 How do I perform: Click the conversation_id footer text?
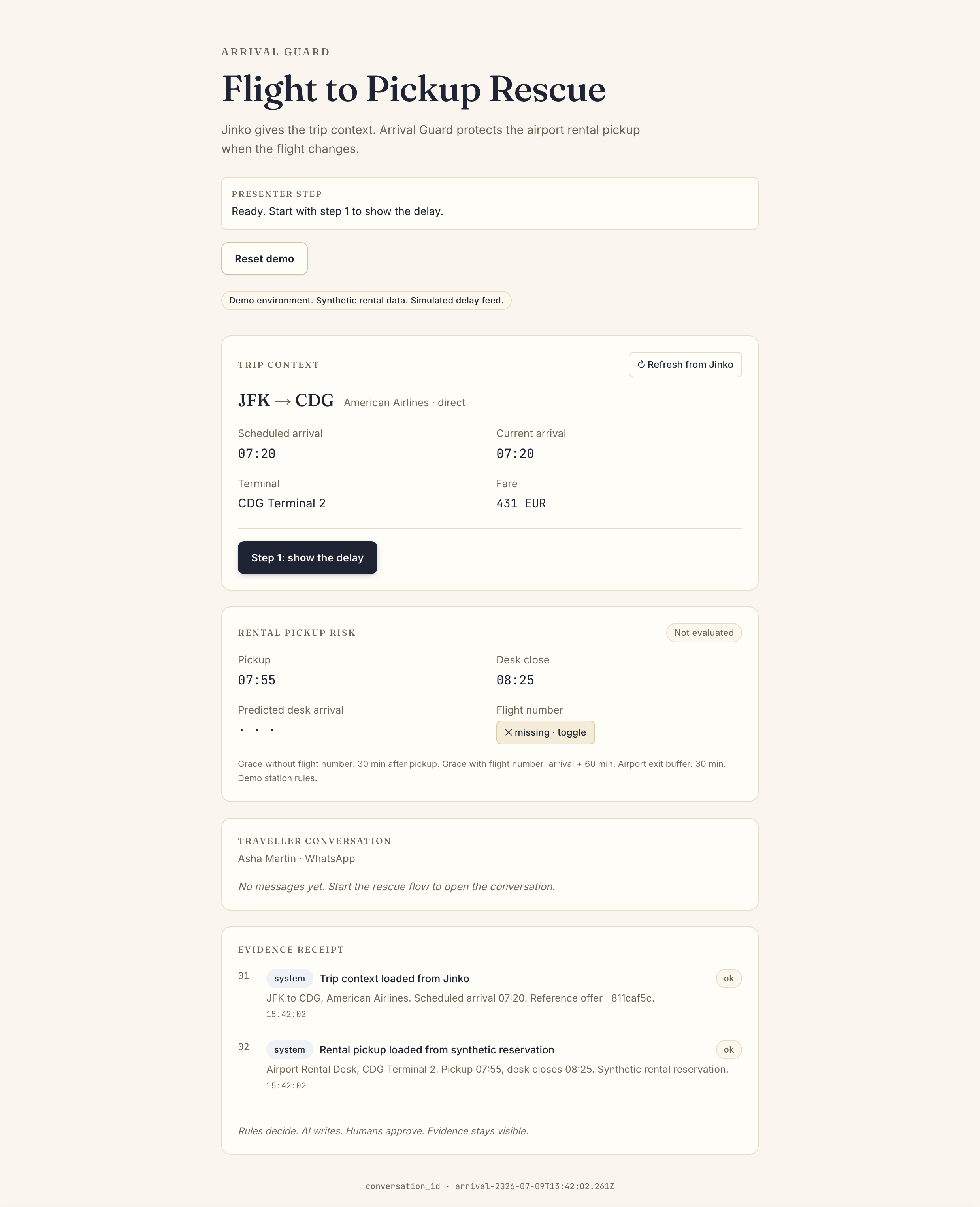click(490, 1186)
